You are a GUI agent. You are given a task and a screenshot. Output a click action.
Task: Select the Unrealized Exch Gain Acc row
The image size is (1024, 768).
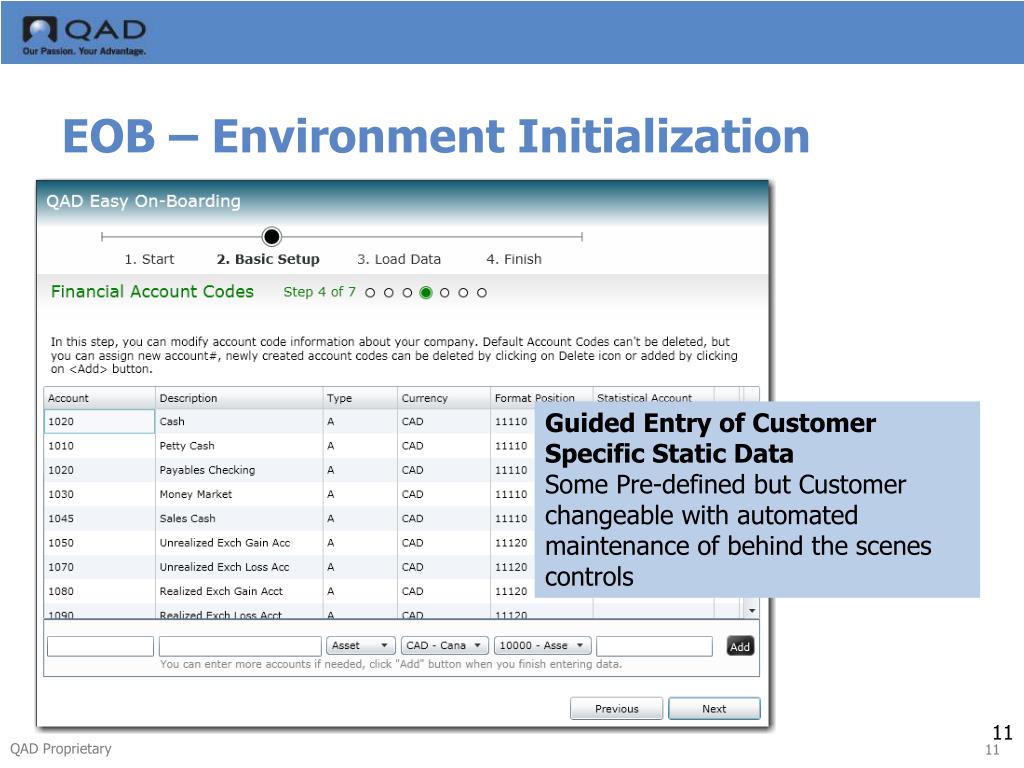point(289,543)
